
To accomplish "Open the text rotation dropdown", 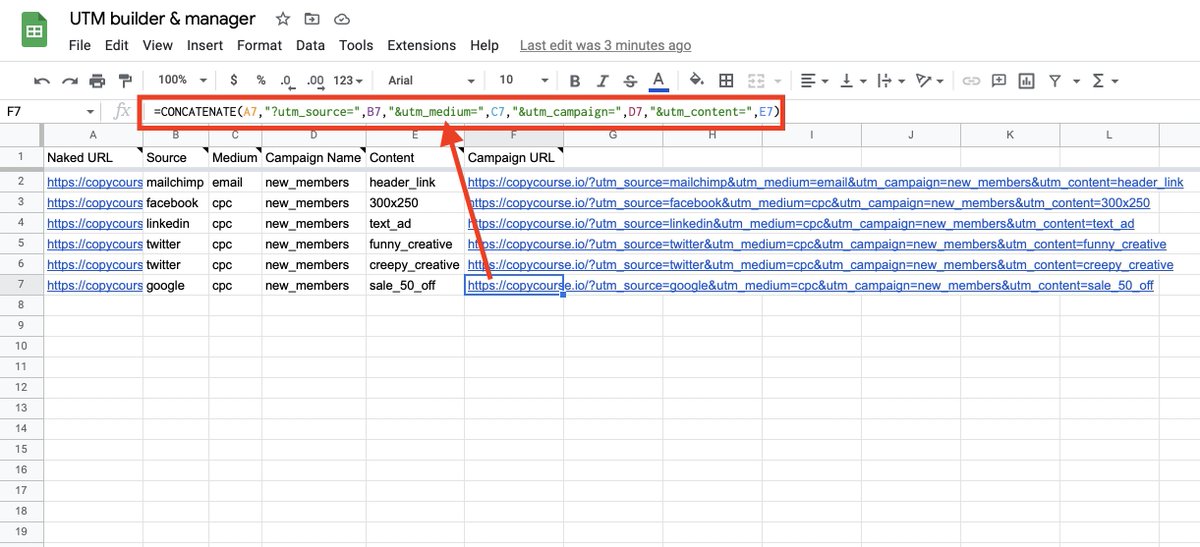I will [x=929, y=80].
